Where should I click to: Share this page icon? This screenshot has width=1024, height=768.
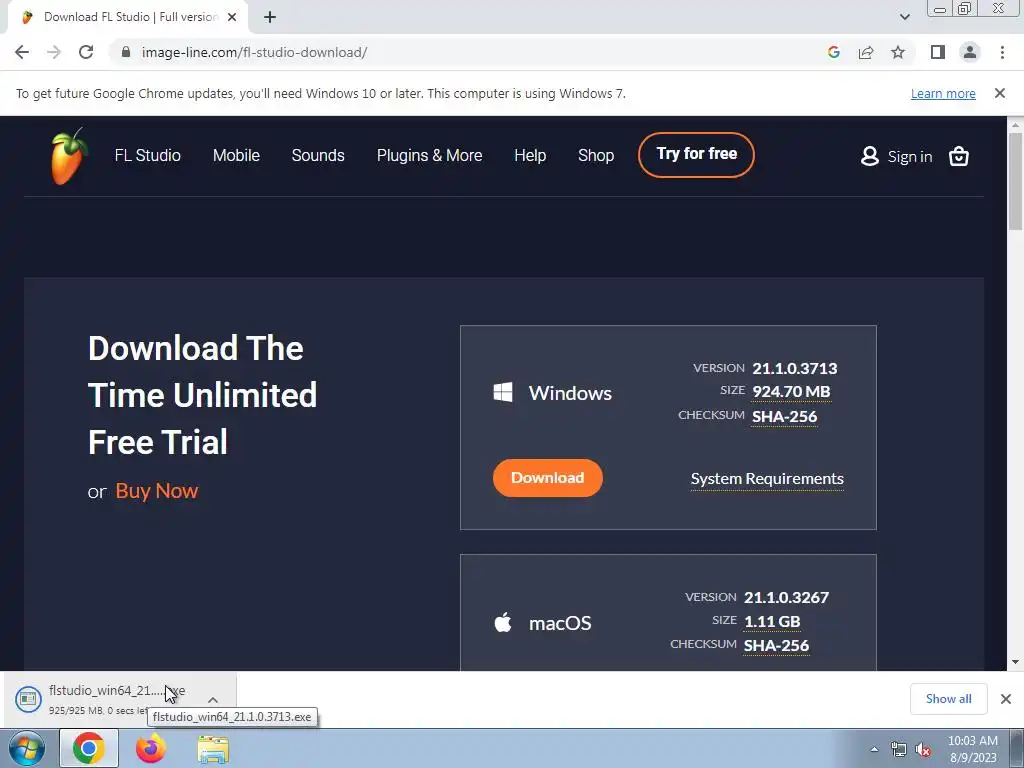pyautogui.click(x=866, y=52)
